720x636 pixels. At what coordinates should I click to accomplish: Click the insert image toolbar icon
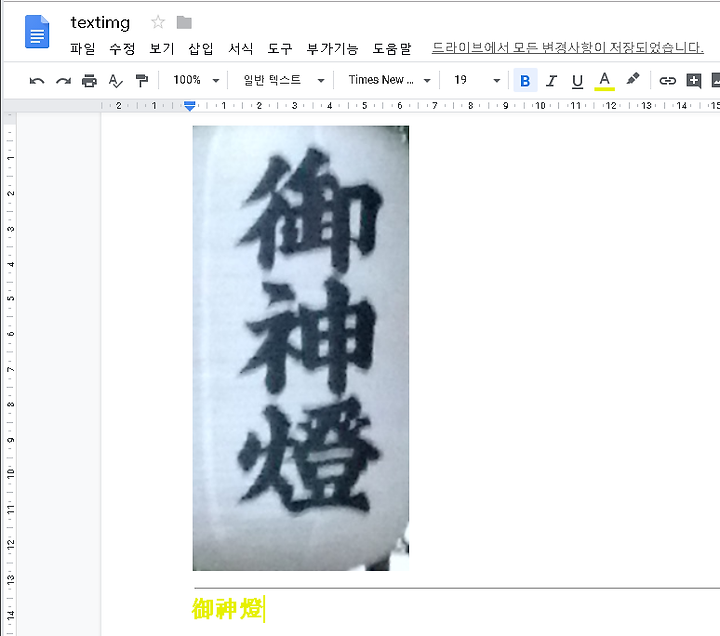(715, 80)
